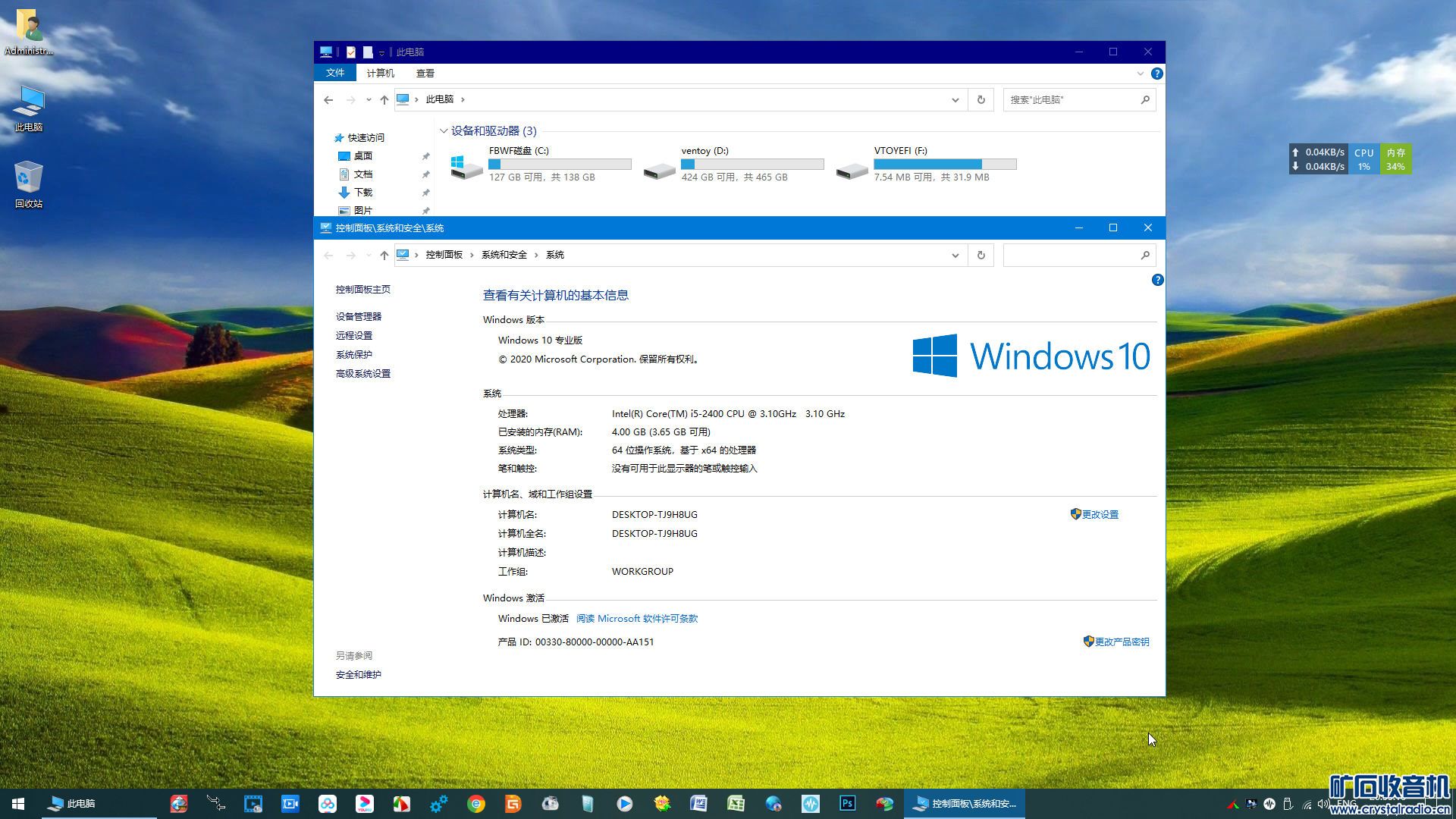1456x819 pixels.
Task: Open the View ribbon tab
Action: click(x=425, y=74)
